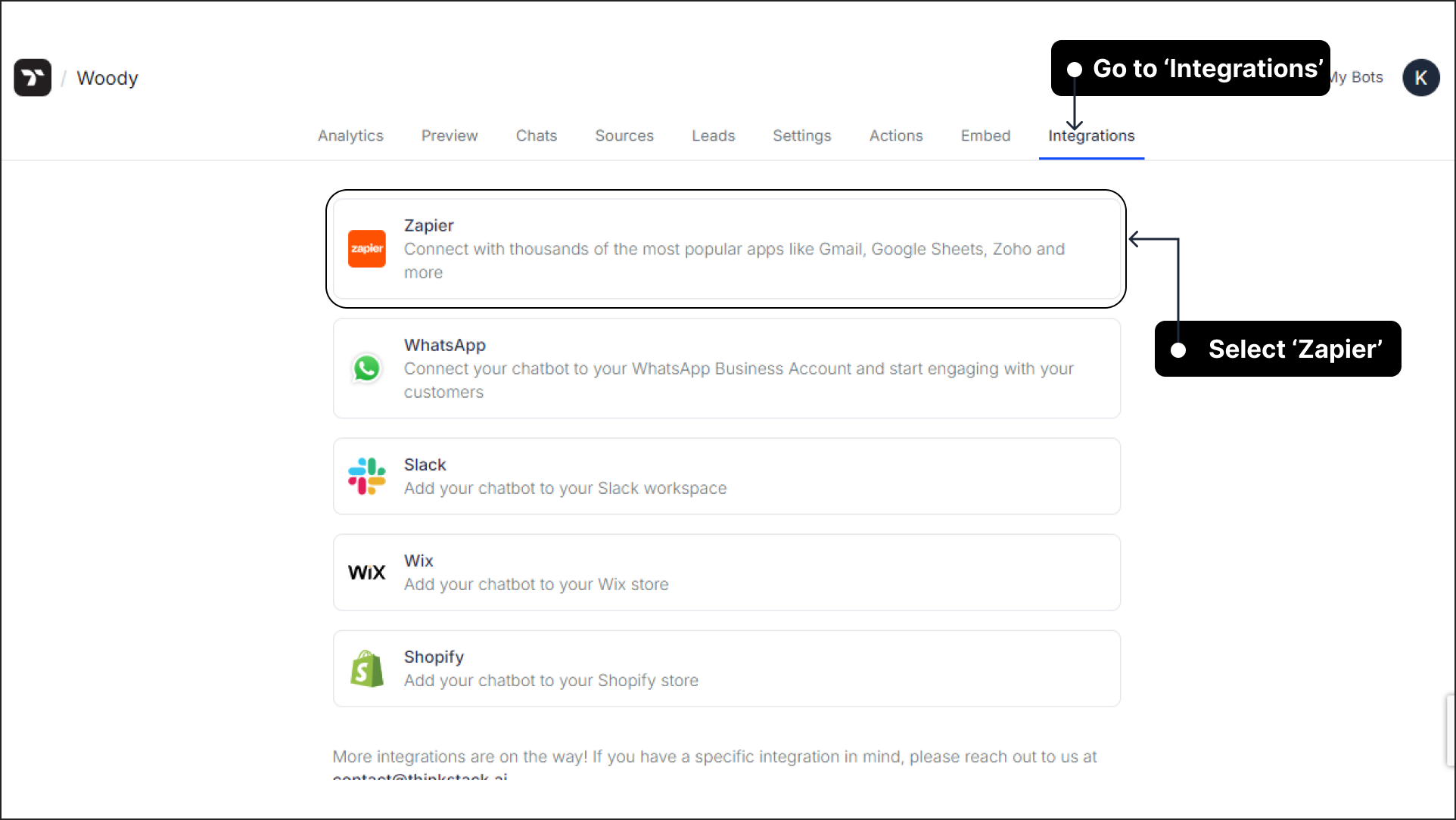Select the Slack integration title

(x=425, y=464)
